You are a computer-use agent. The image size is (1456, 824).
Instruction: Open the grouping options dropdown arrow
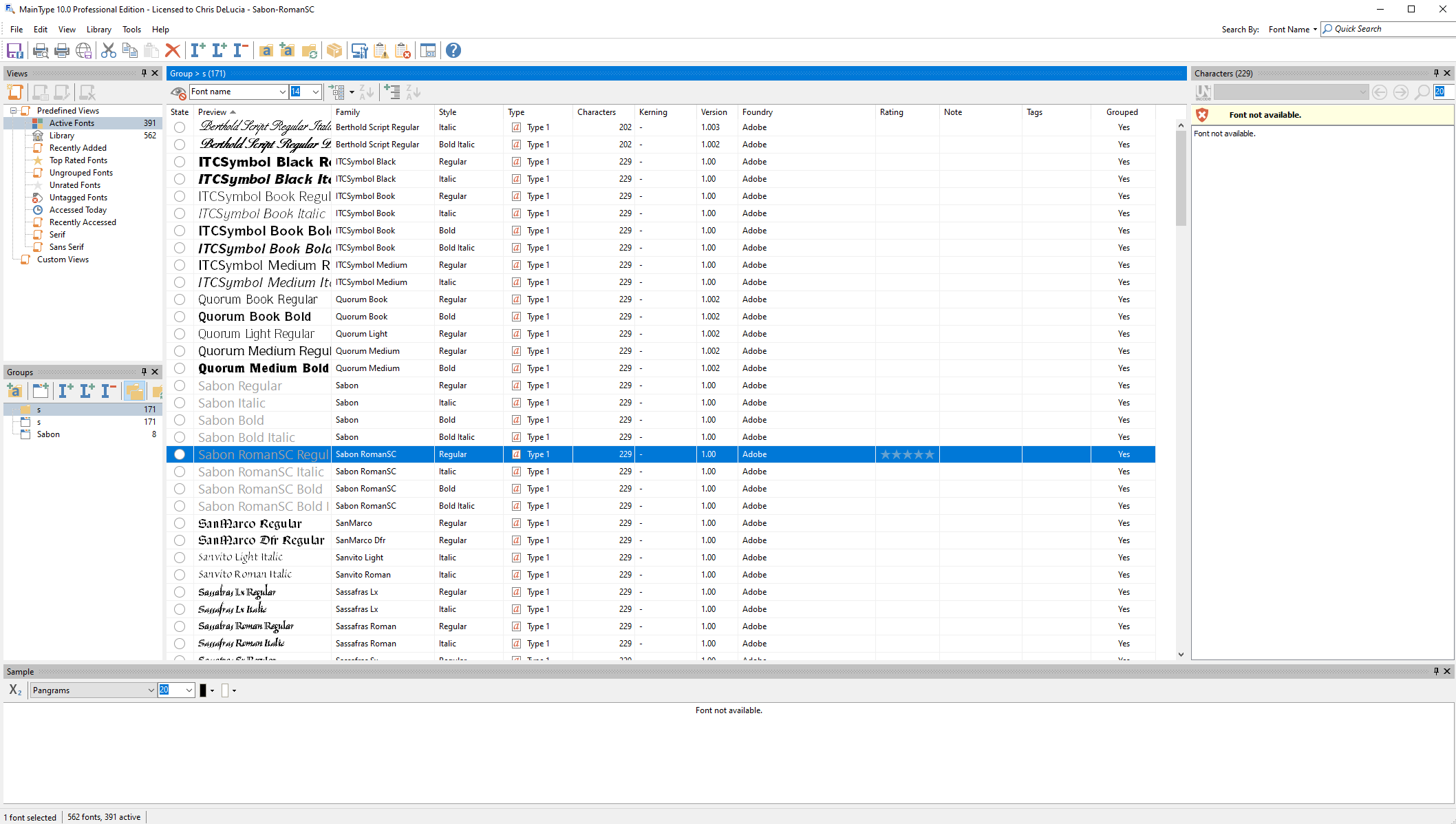click(352, 92)
